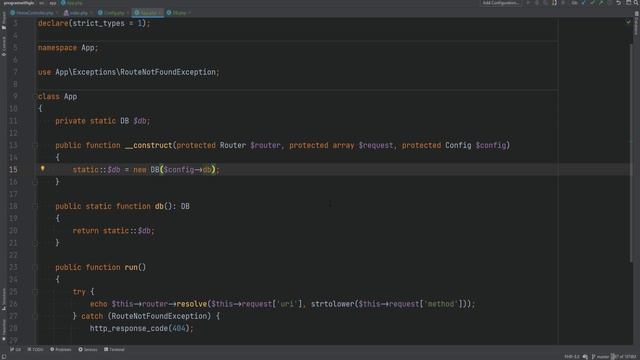
Task: Click the resolve method call on line 26
Action: [191, 304]
